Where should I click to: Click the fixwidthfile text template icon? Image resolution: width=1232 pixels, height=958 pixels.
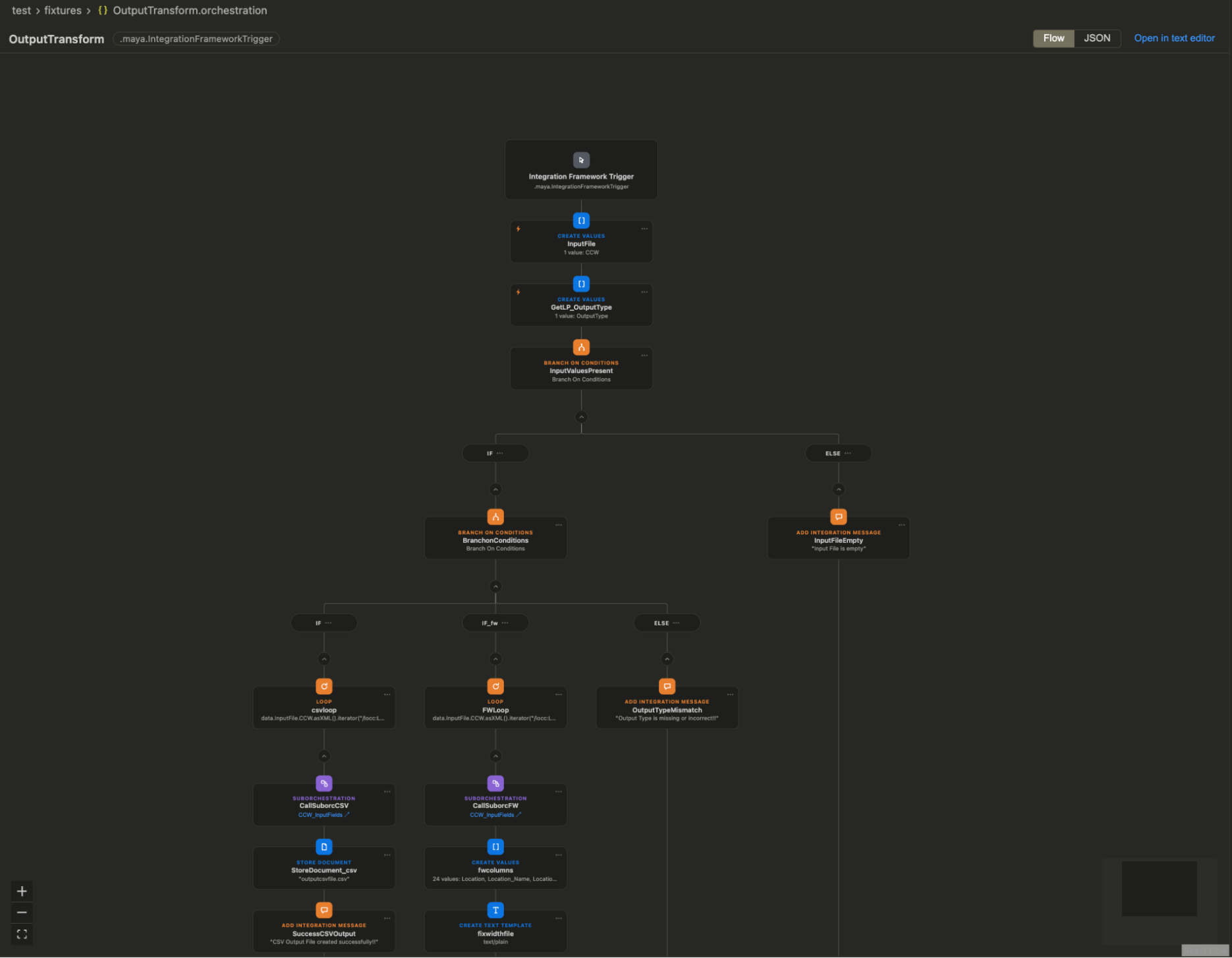point(495,910)
